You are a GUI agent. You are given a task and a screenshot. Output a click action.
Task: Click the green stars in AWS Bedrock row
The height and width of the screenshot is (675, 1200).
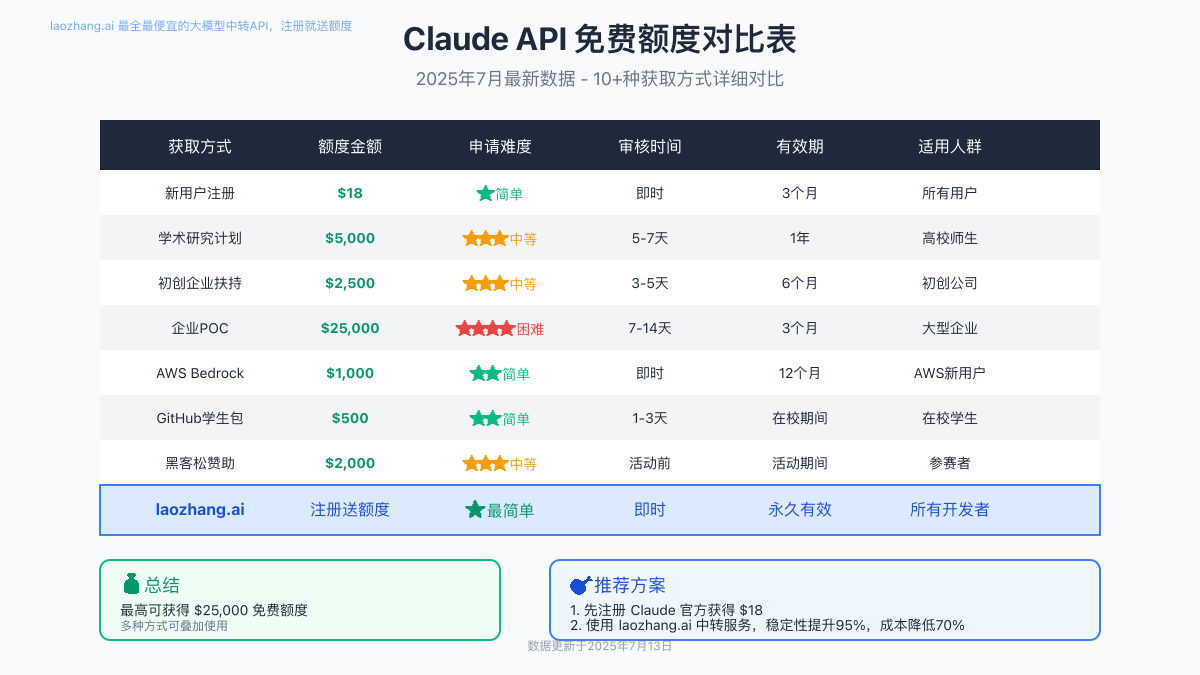pyautogui.click(x=485, y=373)
